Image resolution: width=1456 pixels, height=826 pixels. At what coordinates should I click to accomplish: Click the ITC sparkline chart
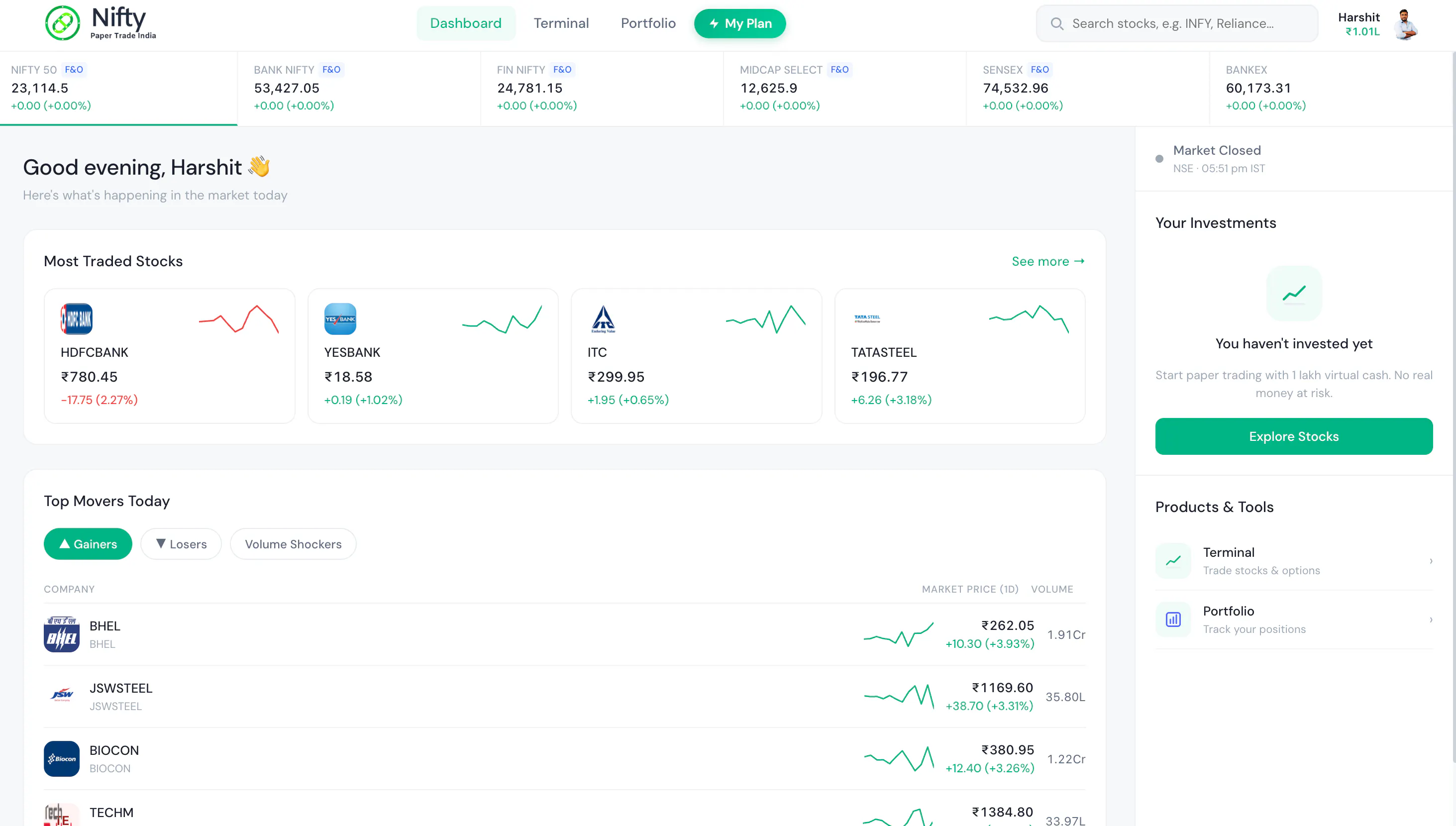click(766, 319)
